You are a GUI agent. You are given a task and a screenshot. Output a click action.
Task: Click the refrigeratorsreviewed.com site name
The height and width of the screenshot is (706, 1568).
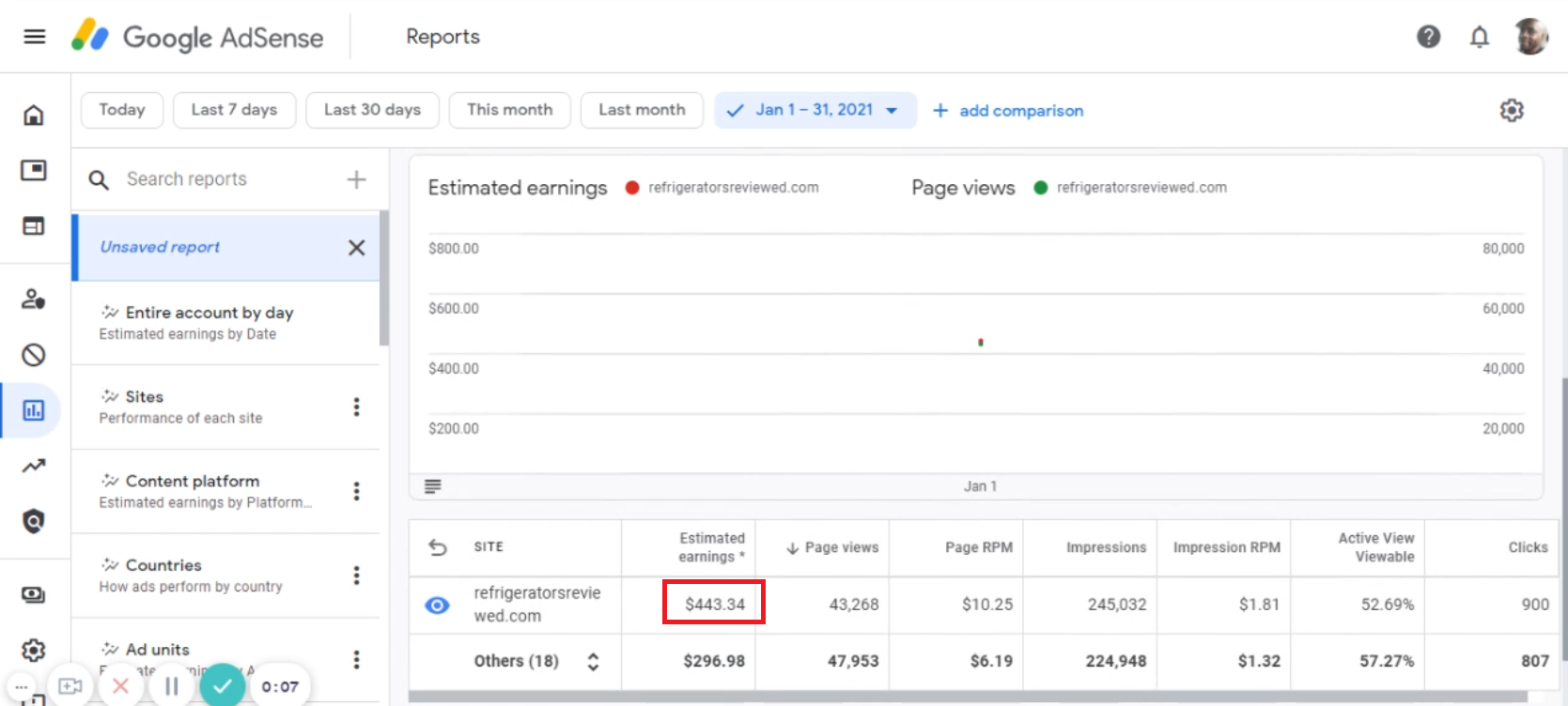(x=536, y=605)
